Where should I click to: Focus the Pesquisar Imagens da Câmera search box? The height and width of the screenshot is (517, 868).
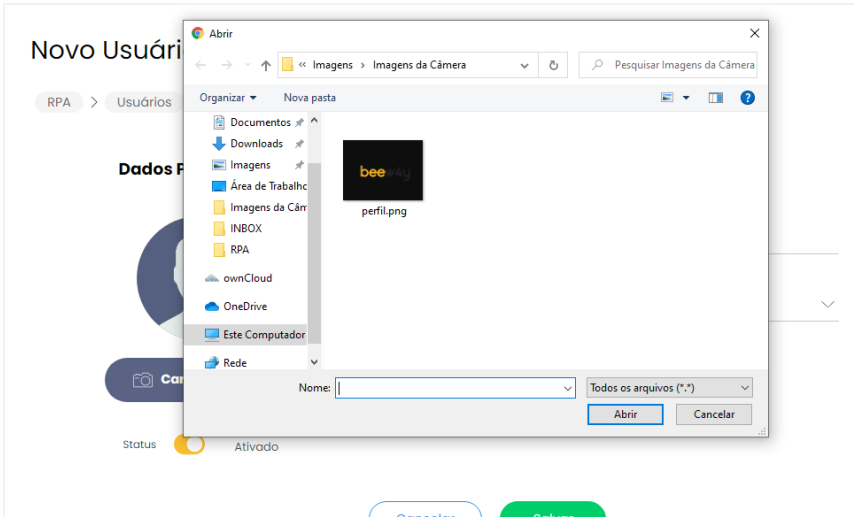tap(668, 65)
